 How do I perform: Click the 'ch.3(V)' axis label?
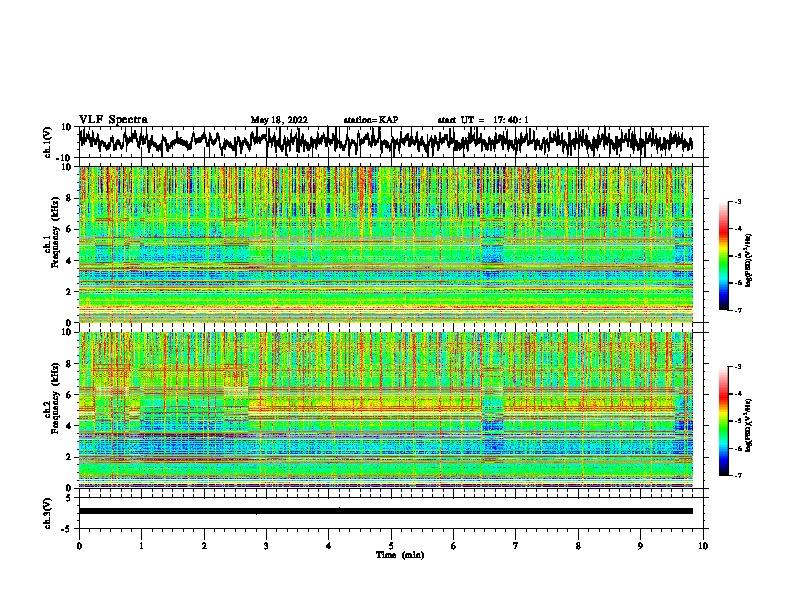(48, 513)
